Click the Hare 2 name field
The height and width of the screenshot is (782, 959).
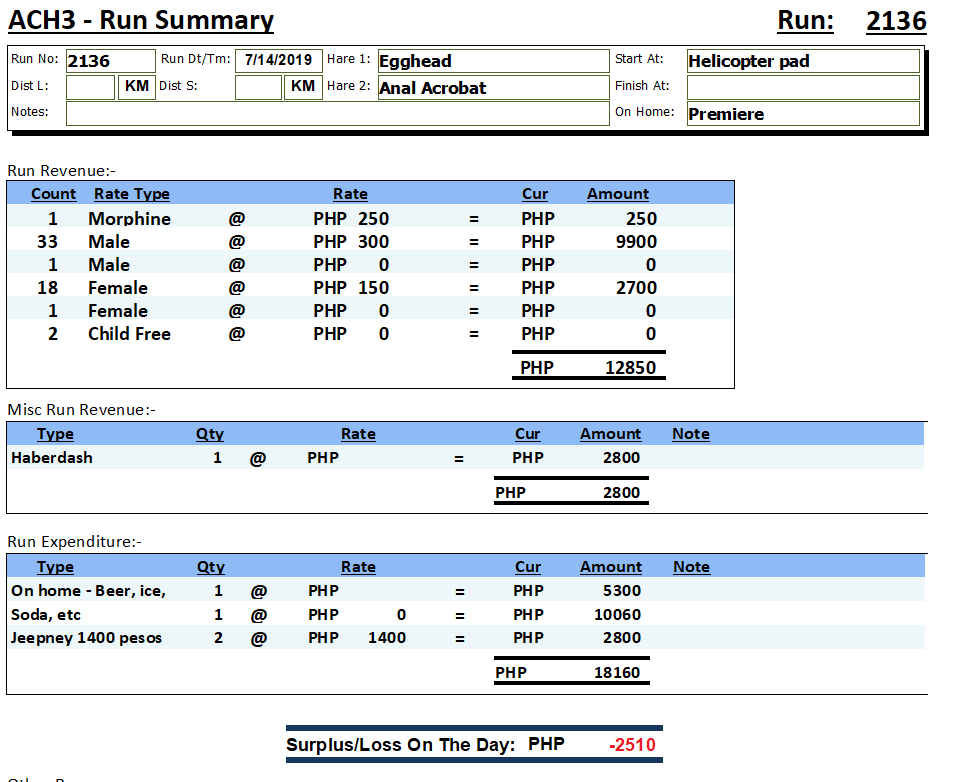(x=492, y=88)
